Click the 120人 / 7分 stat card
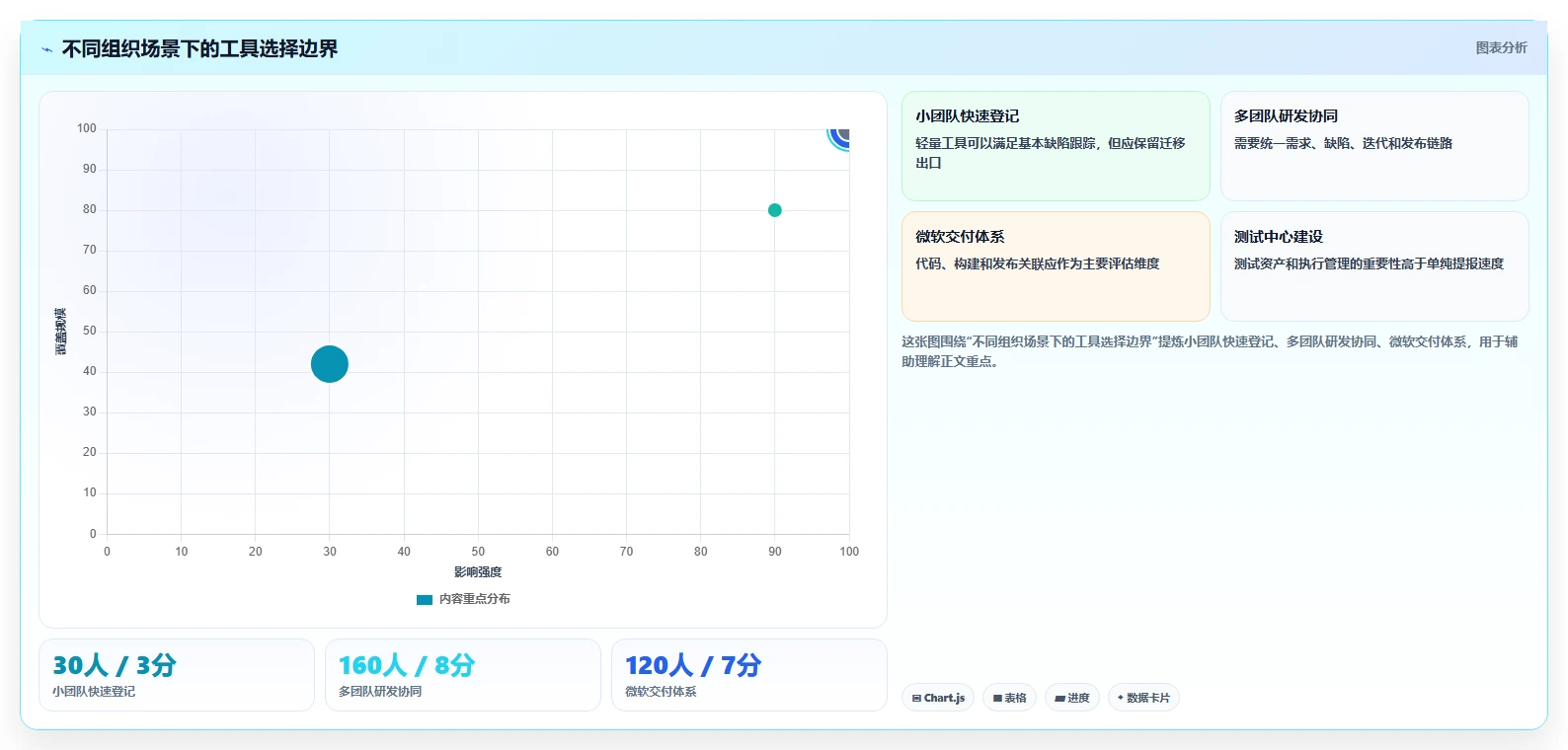Viewport: 1568px width, 750px height. click(749, 675)
